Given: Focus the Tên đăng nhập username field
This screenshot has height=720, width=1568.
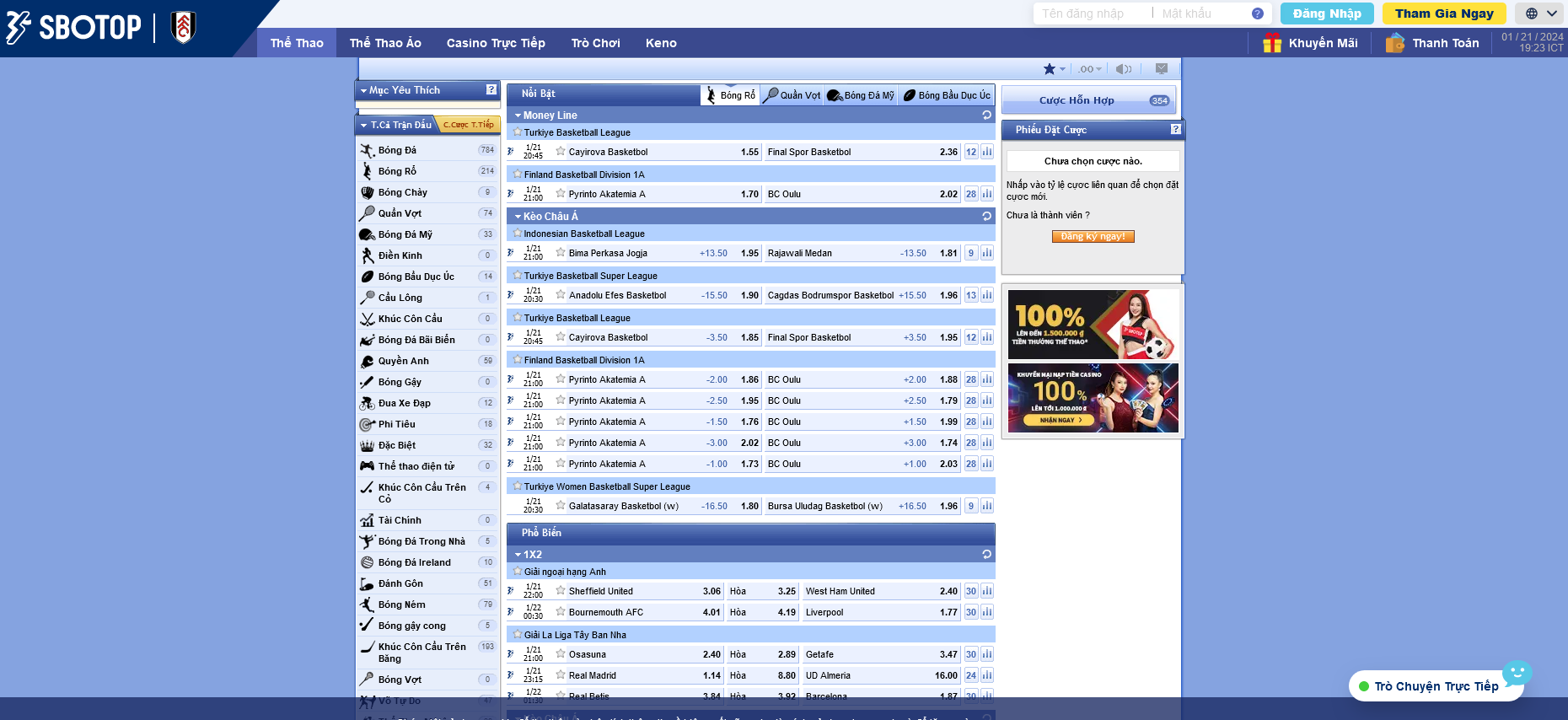Looking at the screenshot, I should 1093,13.
